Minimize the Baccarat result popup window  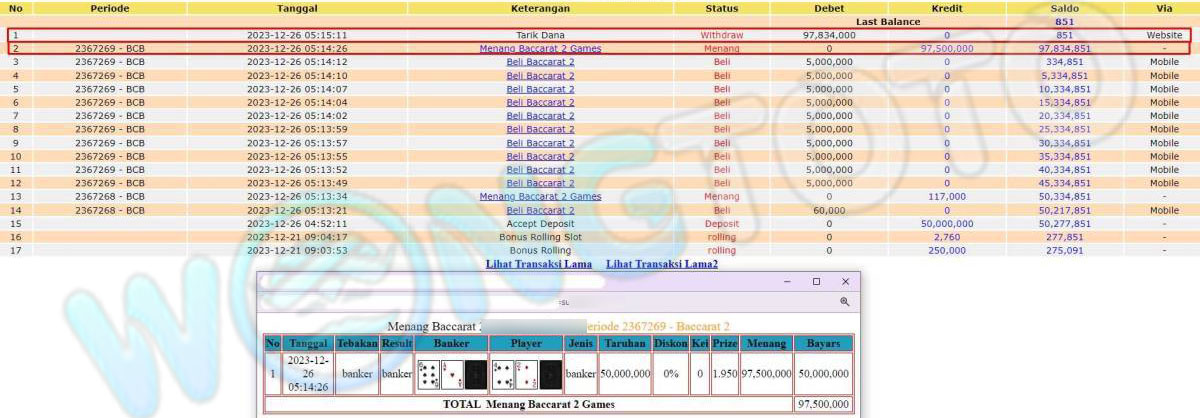point(787,282)
